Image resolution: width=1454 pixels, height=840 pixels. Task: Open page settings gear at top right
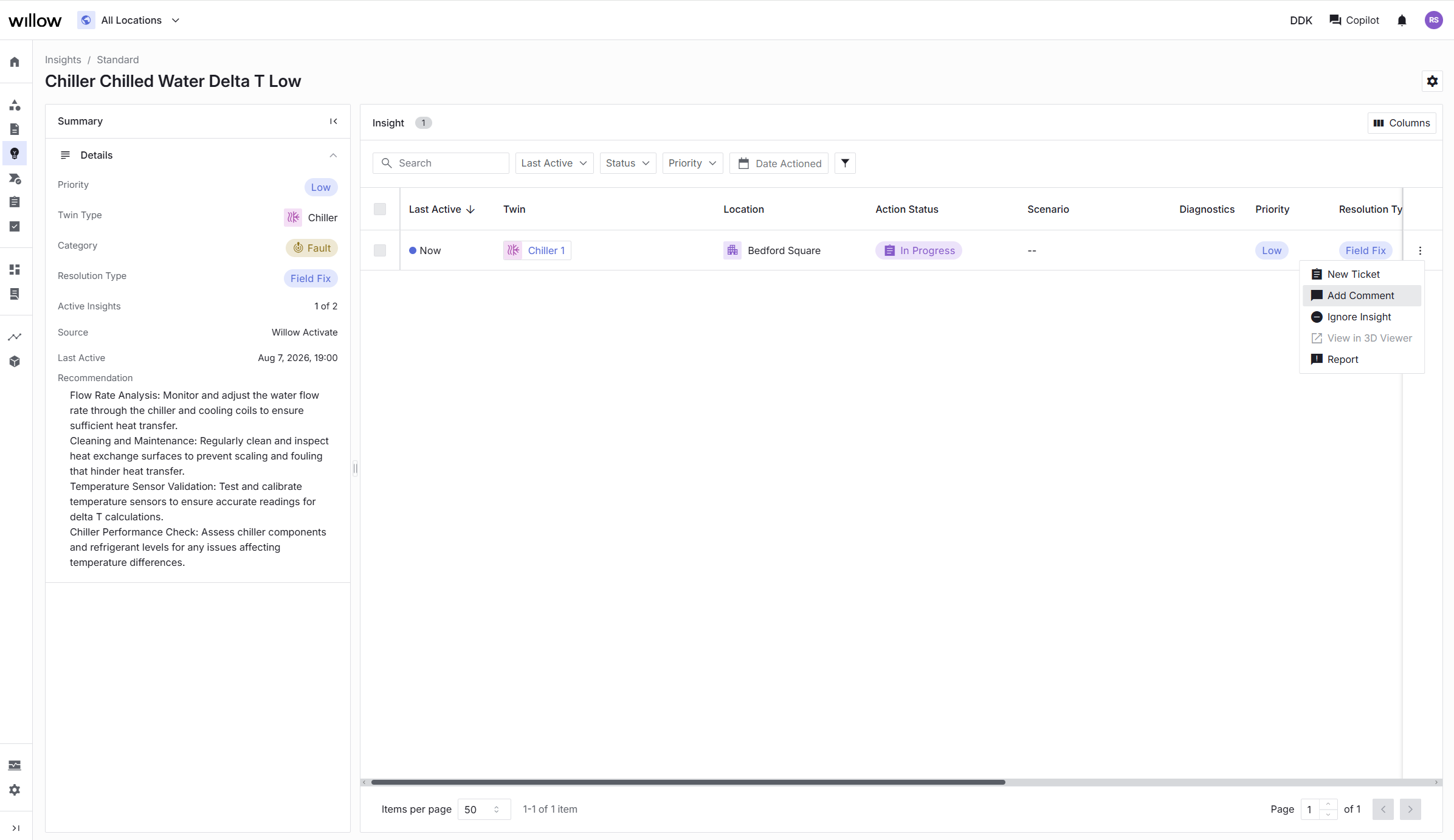[1433, 81]
